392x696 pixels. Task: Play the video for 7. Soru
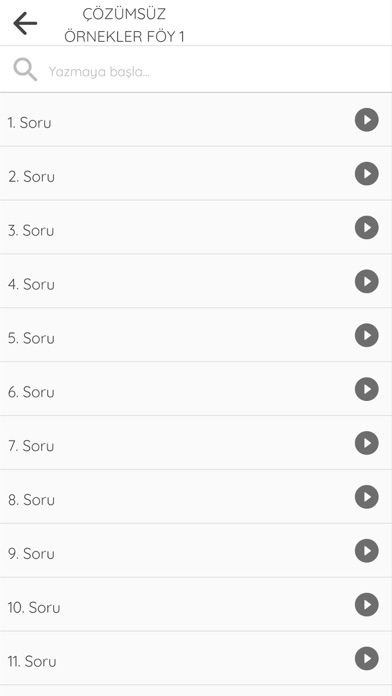366,443
